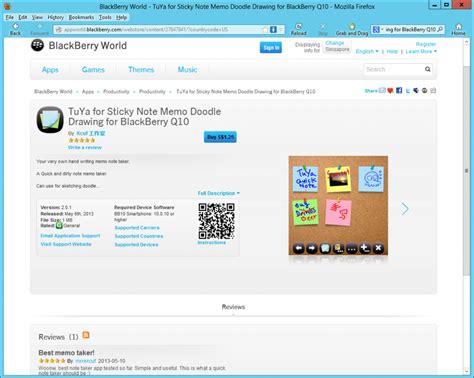
Task: Click the 'Best memo taker!' review title
Action: [66, 353]
